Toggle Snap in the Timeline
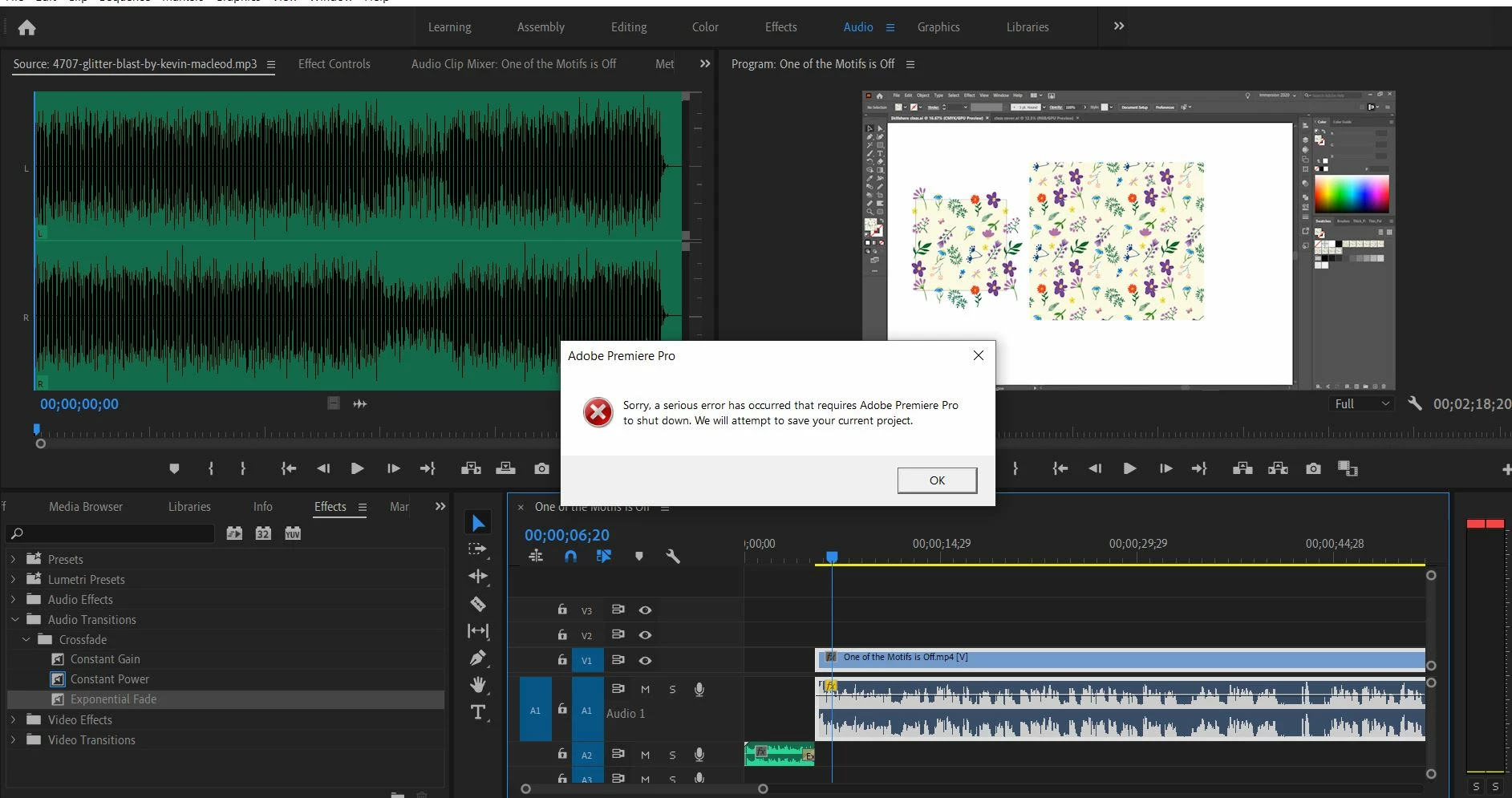Screen dimensions: 1512x798 coord(570,556)
